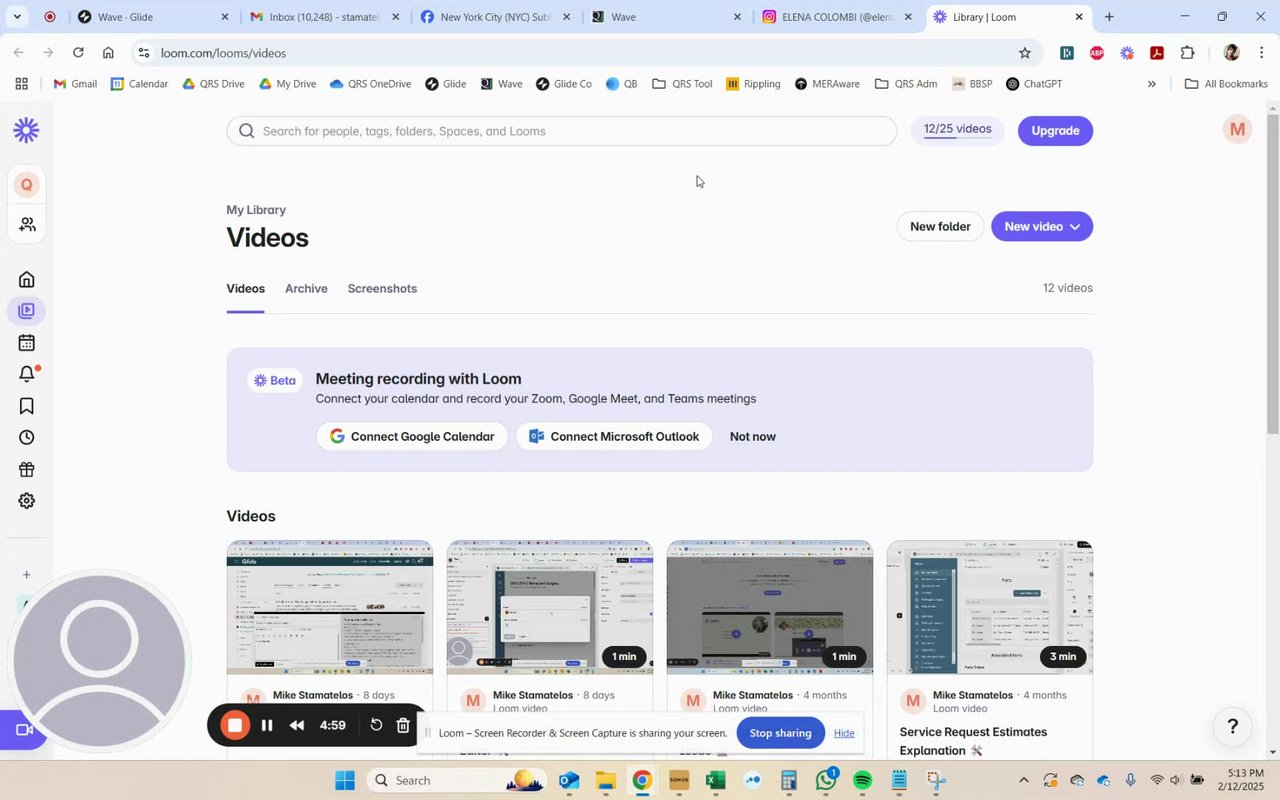1280x800 pixels.
Task: Show hidden system tray icons
Action: [1023, 780]
